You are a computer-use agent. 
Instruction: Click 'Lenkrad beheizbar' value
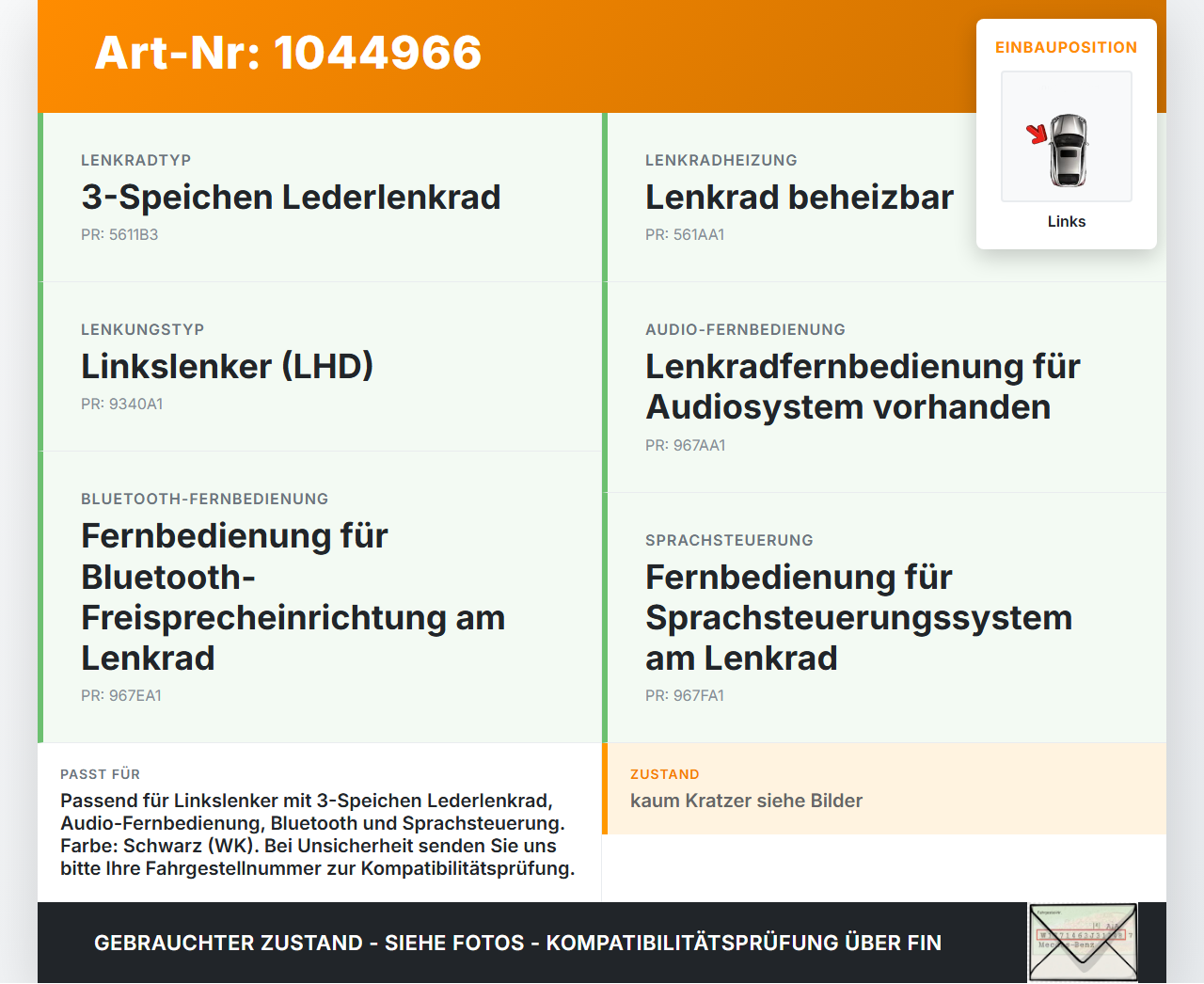(x=800, y=197)
